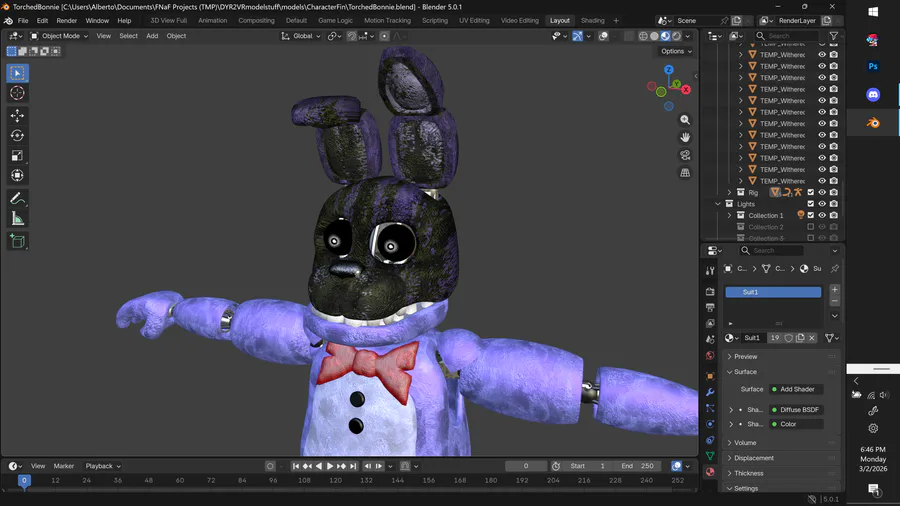Expand the Rig collection in outliner
The image size is (900, 506).
tap(730, 192)
